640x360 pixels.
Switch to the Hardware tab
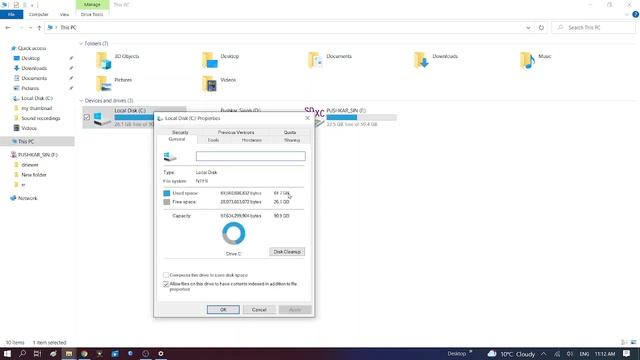click(x=251, y=140)
